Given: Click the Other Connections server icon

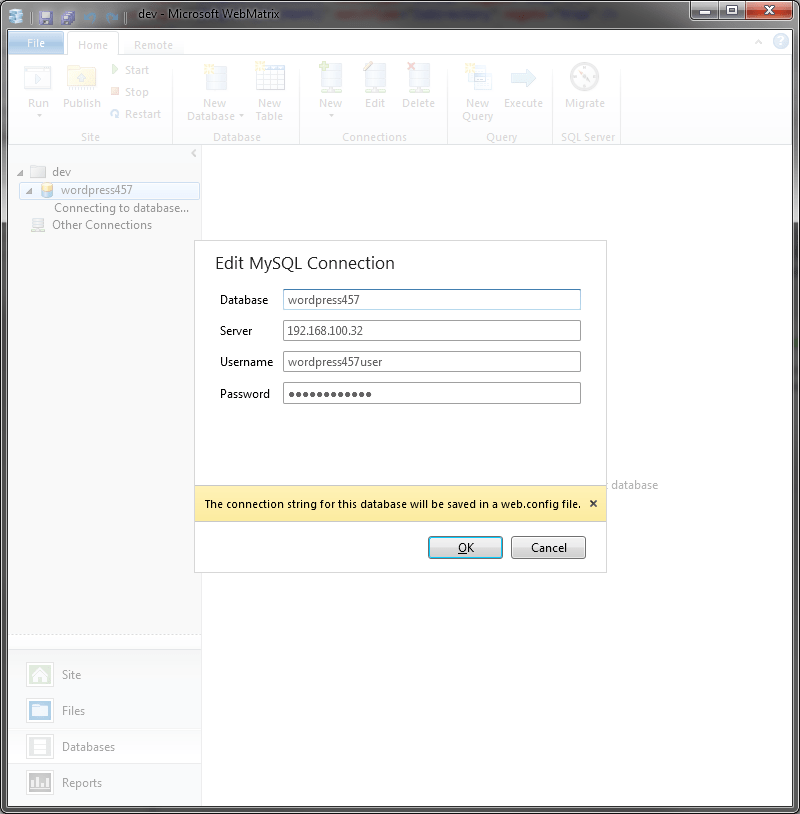Looking at the screenshot, I should coord(38,225).
